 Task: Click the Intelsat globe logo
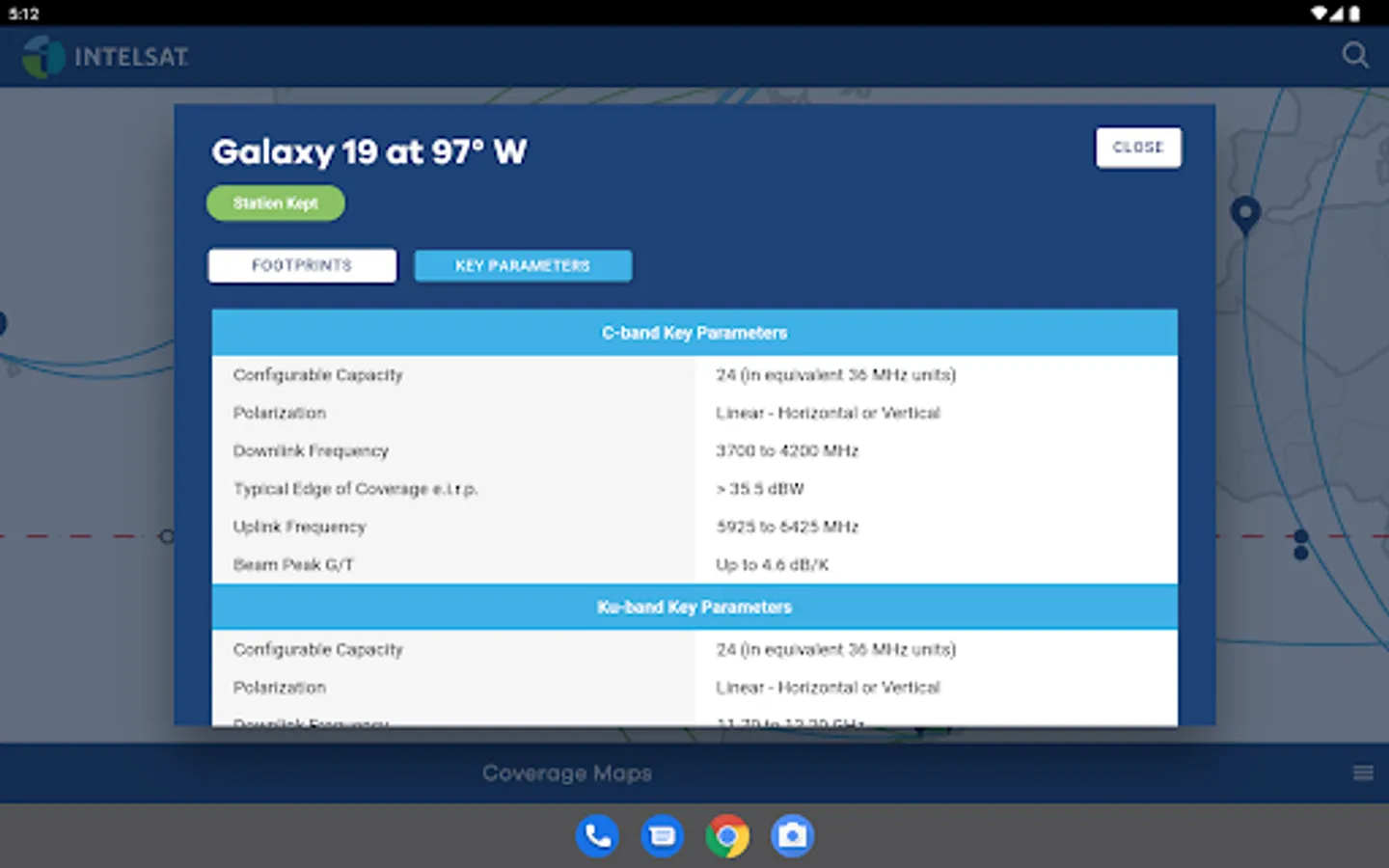click(x=43, y=57)
